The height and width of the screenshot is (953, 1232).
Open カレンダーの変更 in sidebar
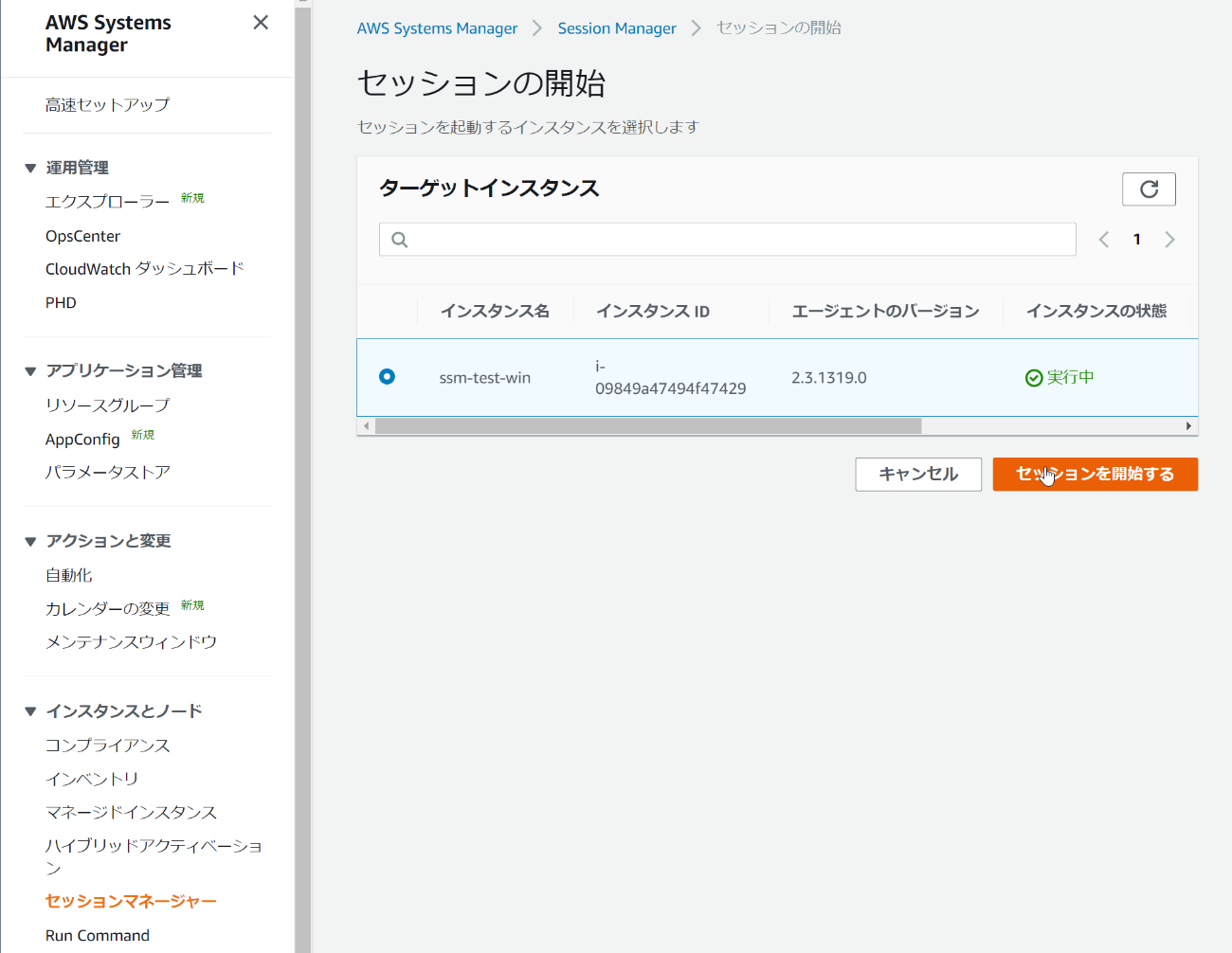[107, 609]
